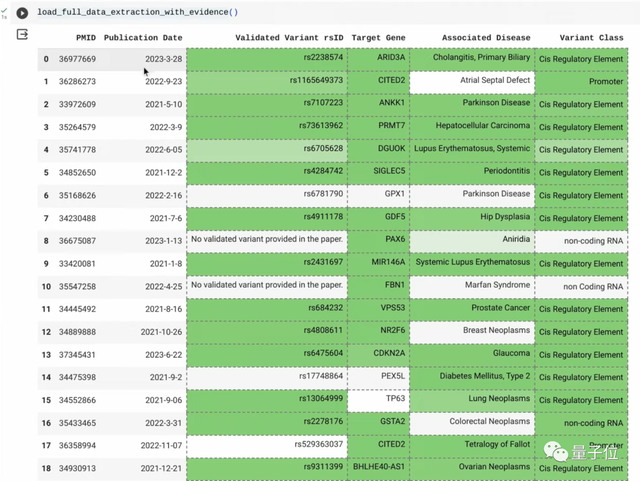Click the PMID column header
Image resolution: width=640 pixels, height=481 pixels.
pos(86,38)
